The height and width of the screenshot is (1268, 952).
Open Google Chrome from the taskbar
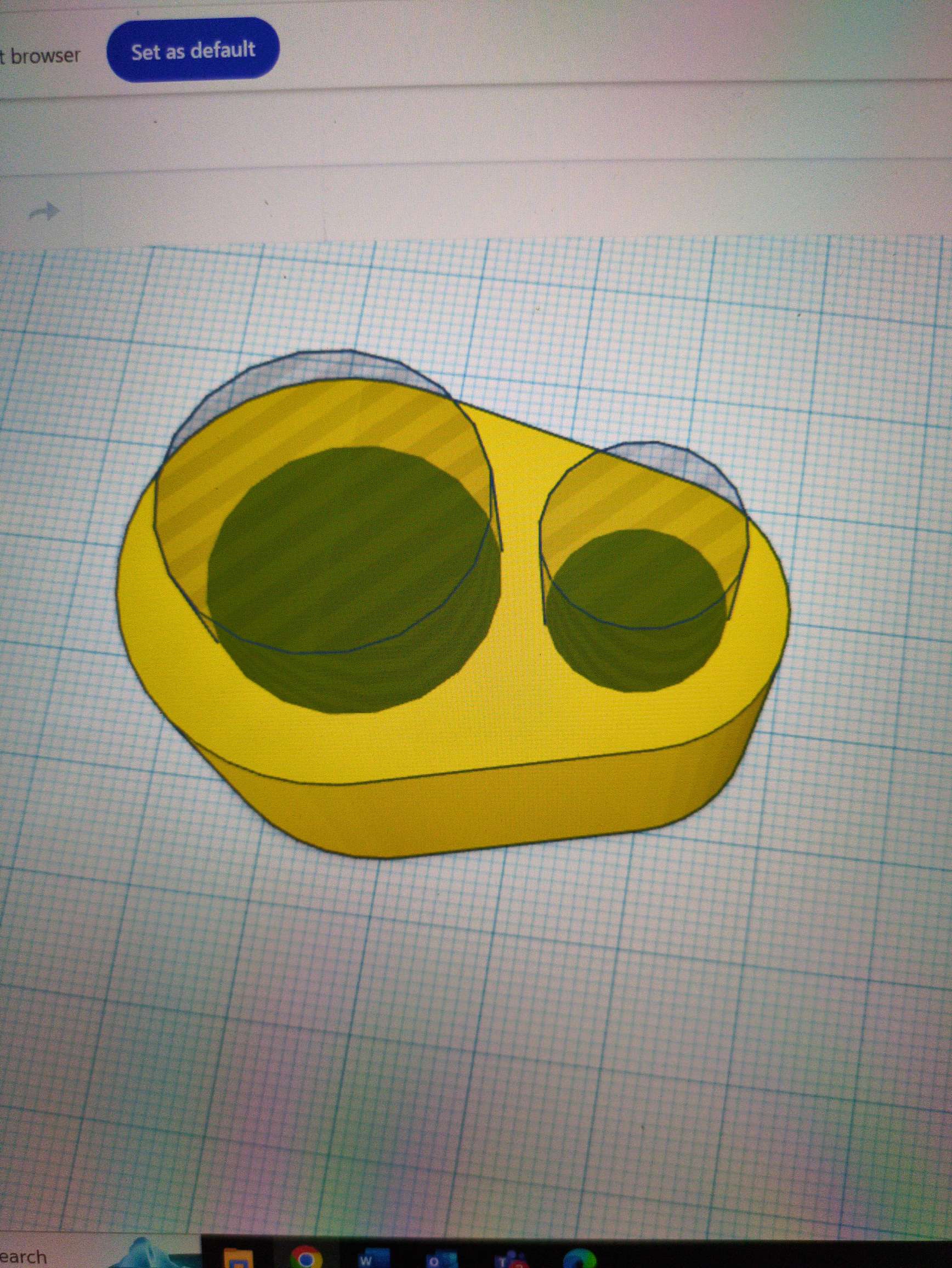click(x=304, y=1259)
